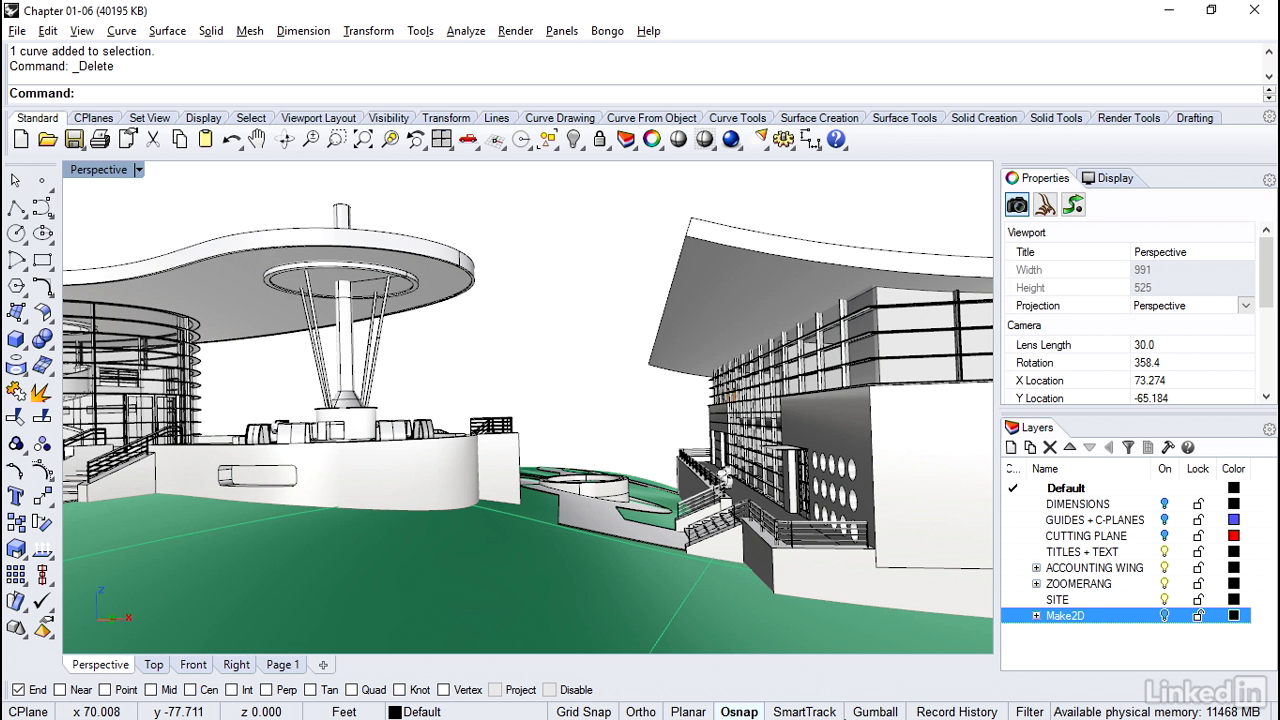The image size is (1280, 720).
Task: Open the Perspective viewport title dropdown arrow
Action: coord(139,170)
